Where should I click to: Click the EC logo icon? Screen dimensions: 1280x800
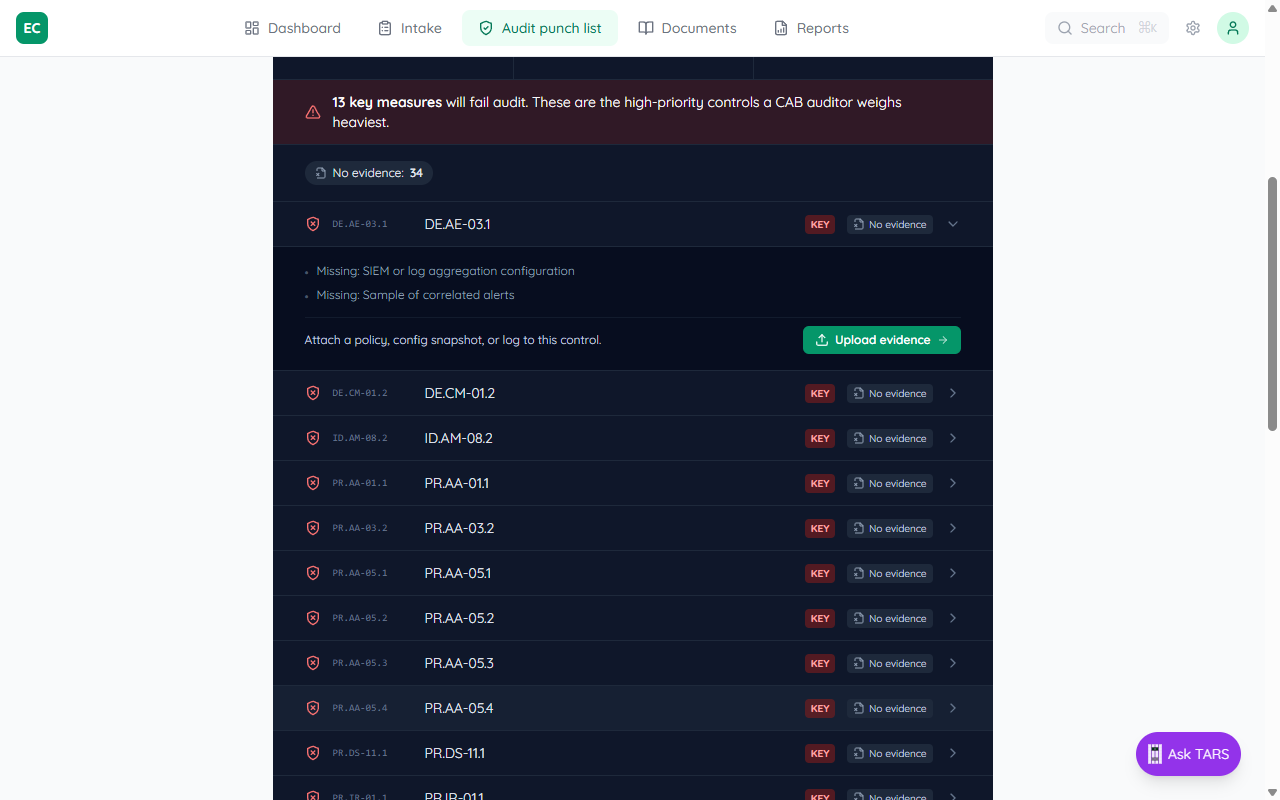coord(31,28)
